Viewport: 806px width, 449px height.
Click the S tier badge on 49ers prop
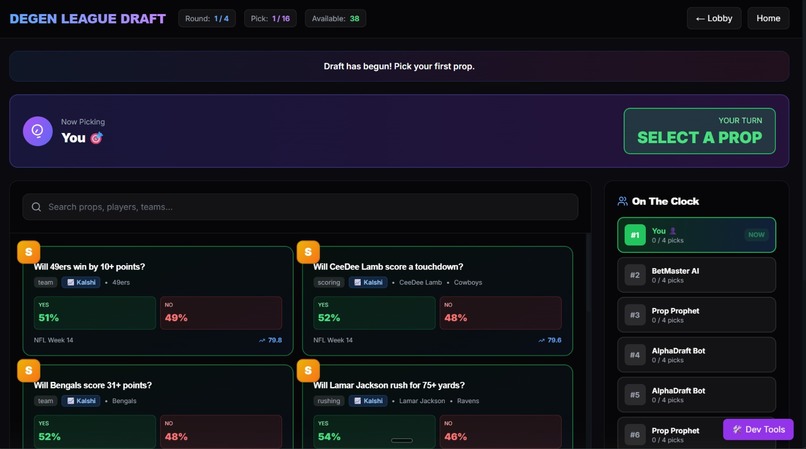(29, 252)
